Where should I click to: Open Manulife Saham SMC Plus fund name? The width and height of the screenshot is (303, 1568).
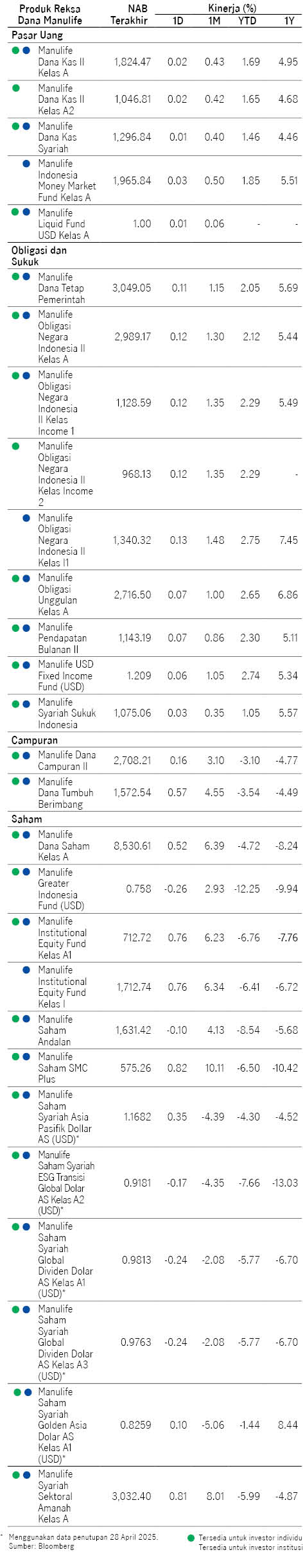coord(63,1068)
